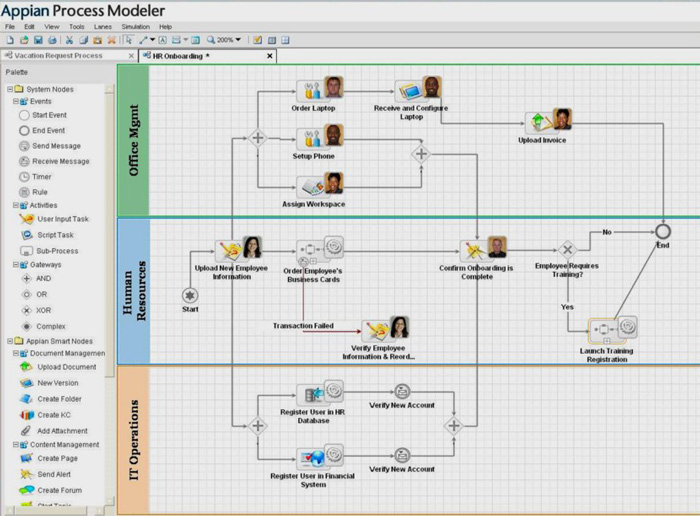This screenshot has height=516, width=700.
Task: Open the Lanes menu
Action: (x=103, y=27)
